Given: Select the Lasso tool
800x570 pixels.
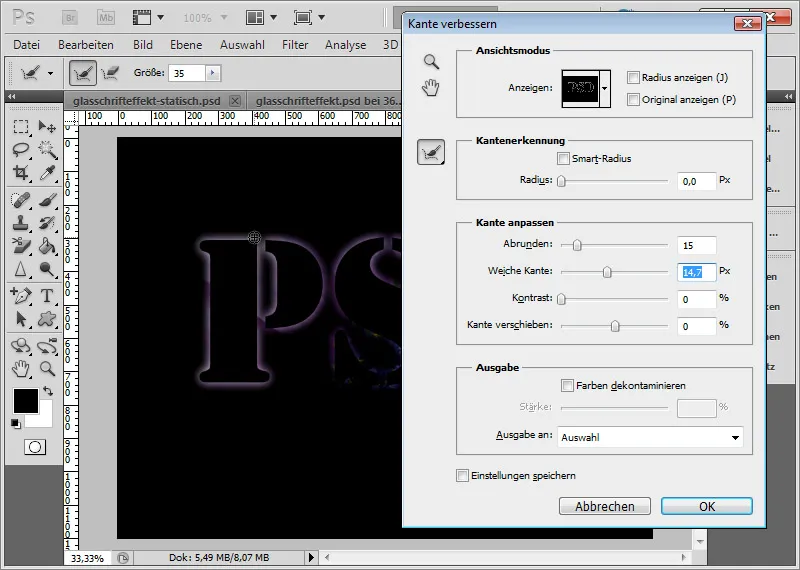Looking at the screenshot, I should coord(21,150).
